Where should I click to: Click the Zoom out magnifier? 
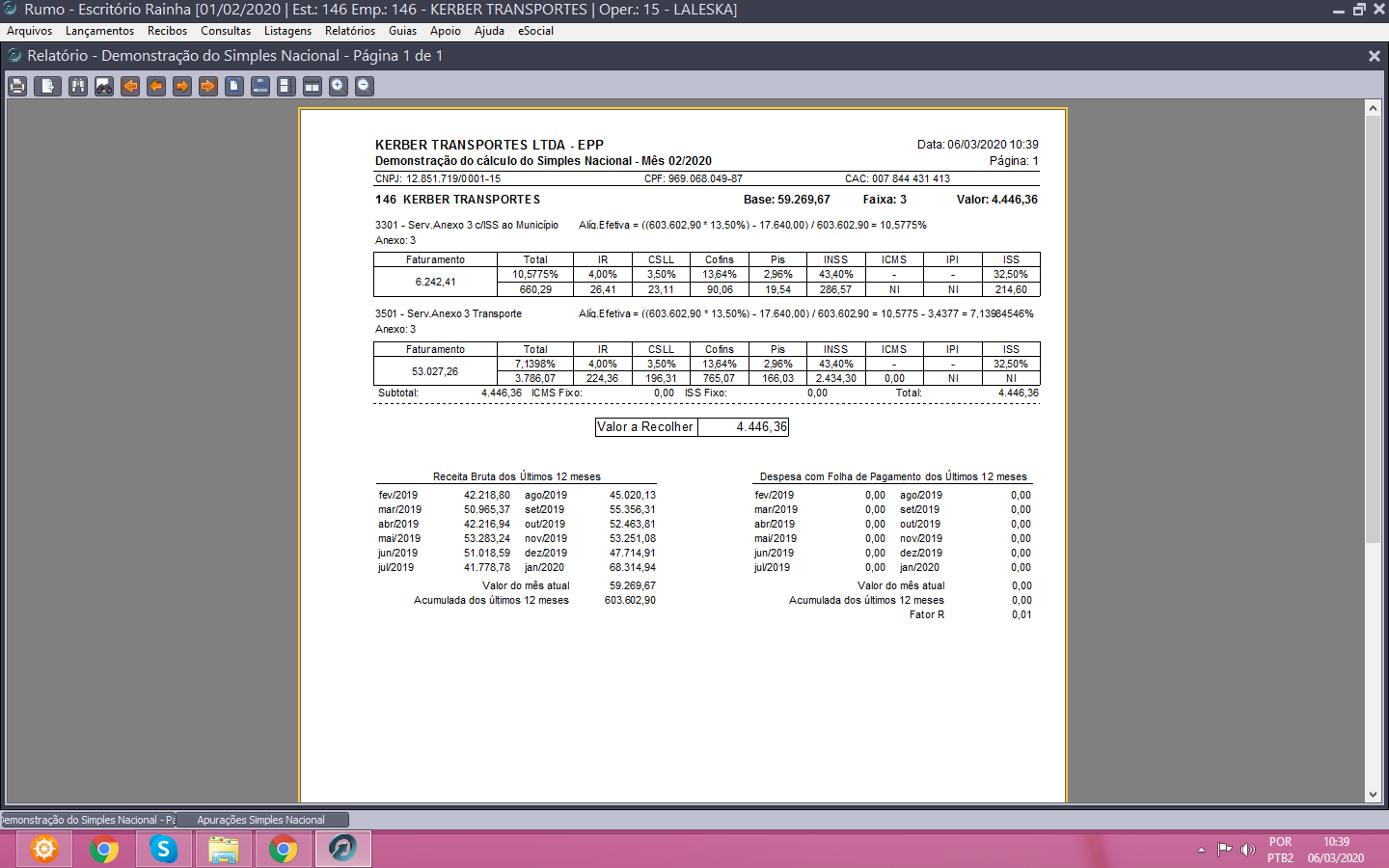coord(365,86)
